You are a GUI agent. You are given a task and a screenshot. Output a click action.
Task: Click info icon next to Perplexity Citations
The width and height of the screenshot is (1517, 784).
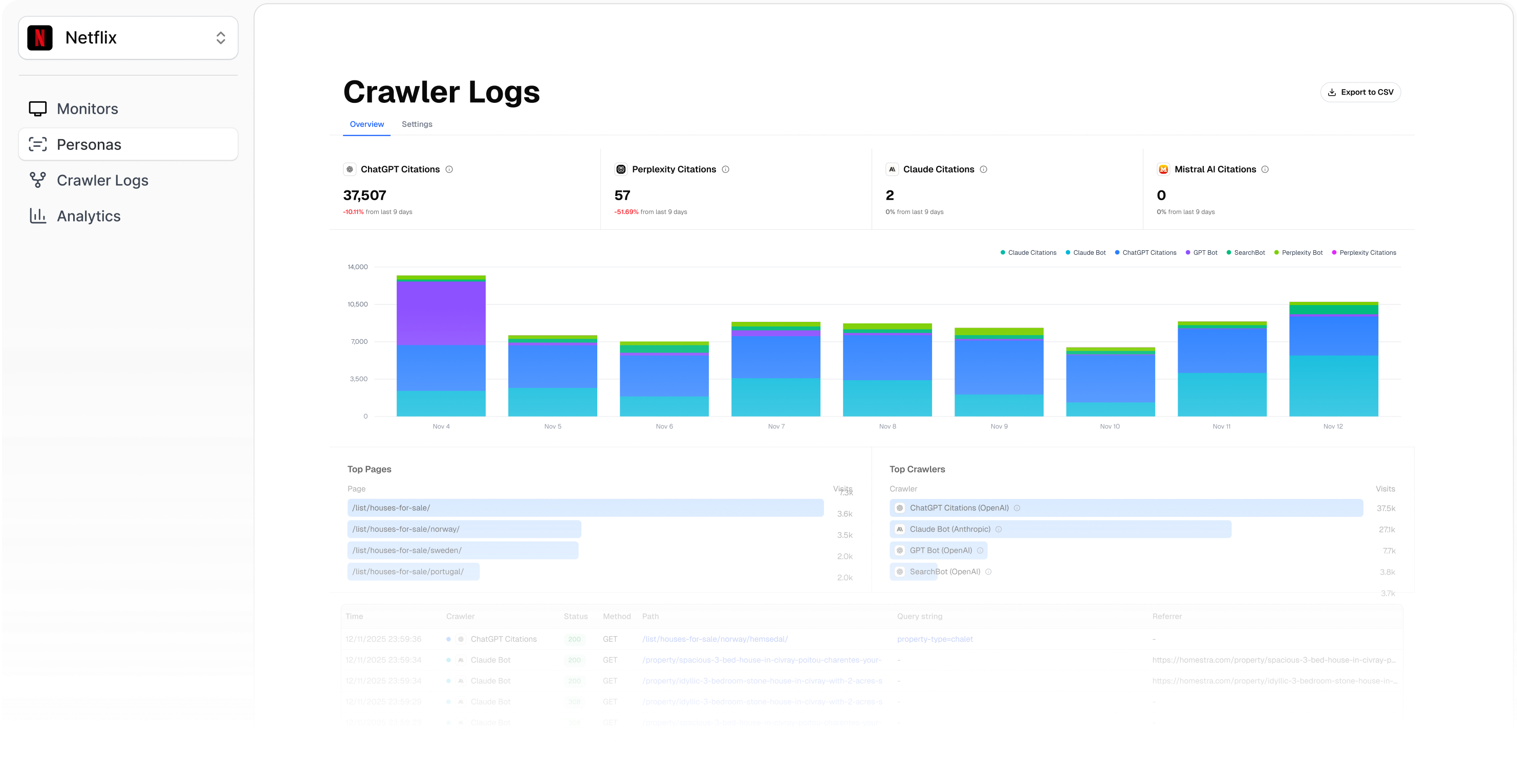click(726, 169)
